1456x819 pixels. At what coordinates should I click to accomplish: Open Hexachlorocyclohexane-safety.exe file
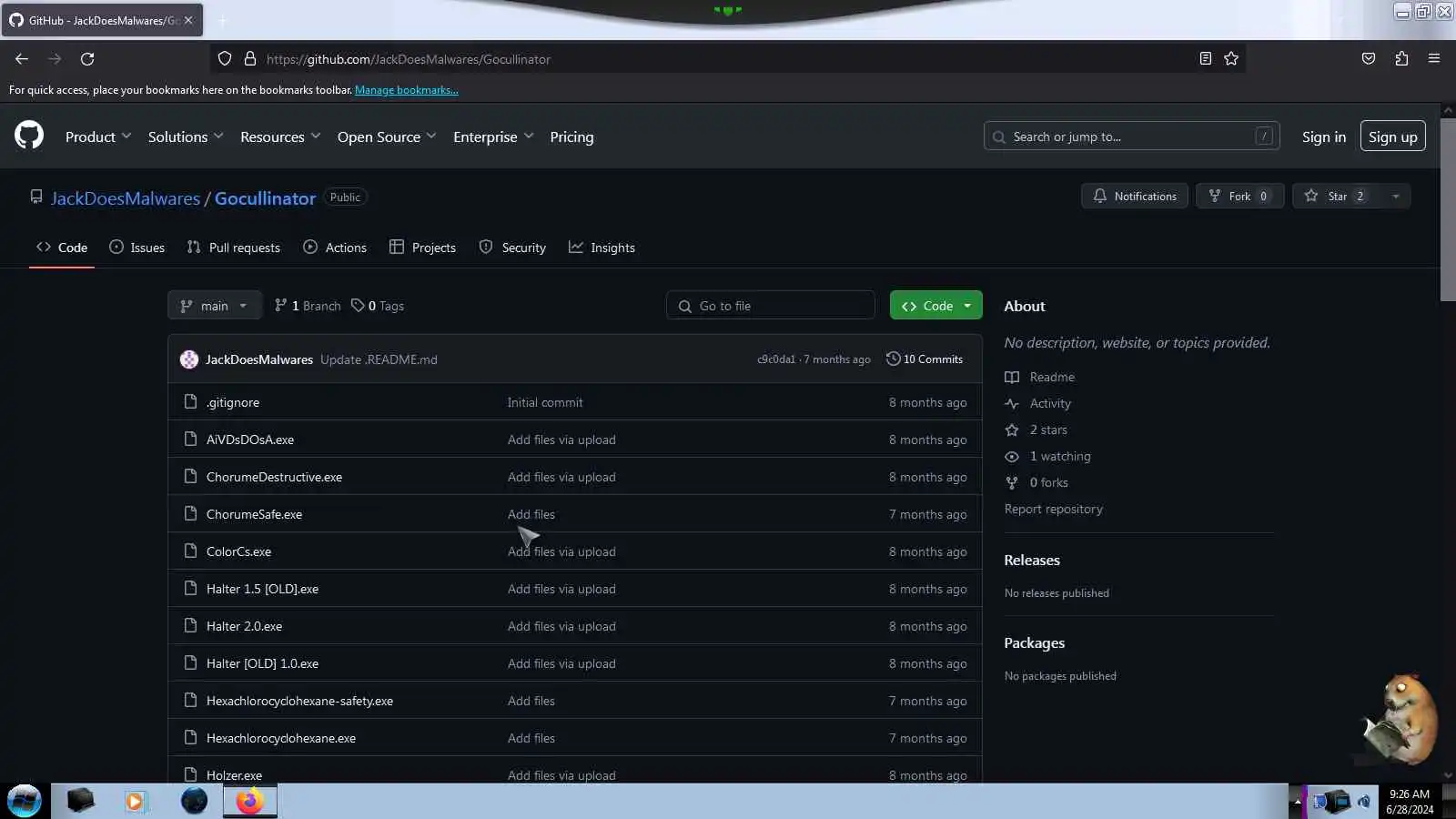point(299,701)
